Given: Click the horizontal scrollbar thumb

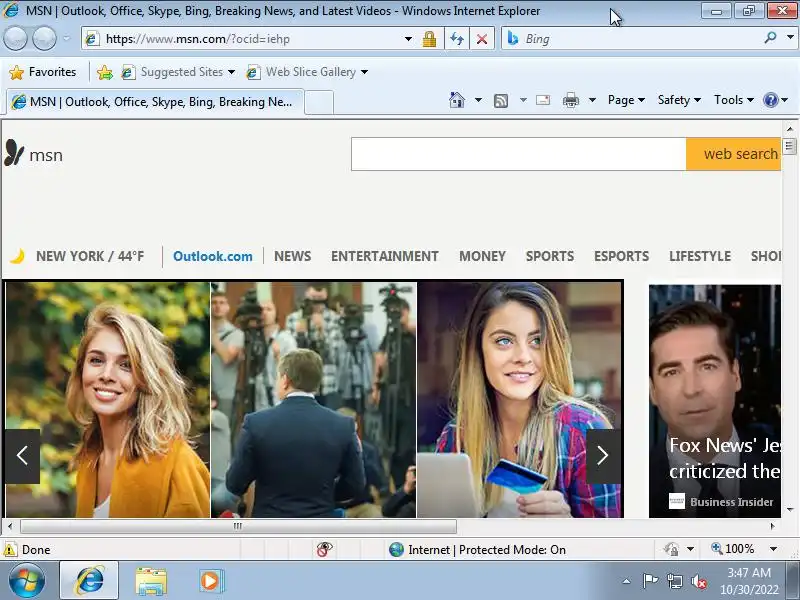Looking at the screenshot, I should click(238, 526).
